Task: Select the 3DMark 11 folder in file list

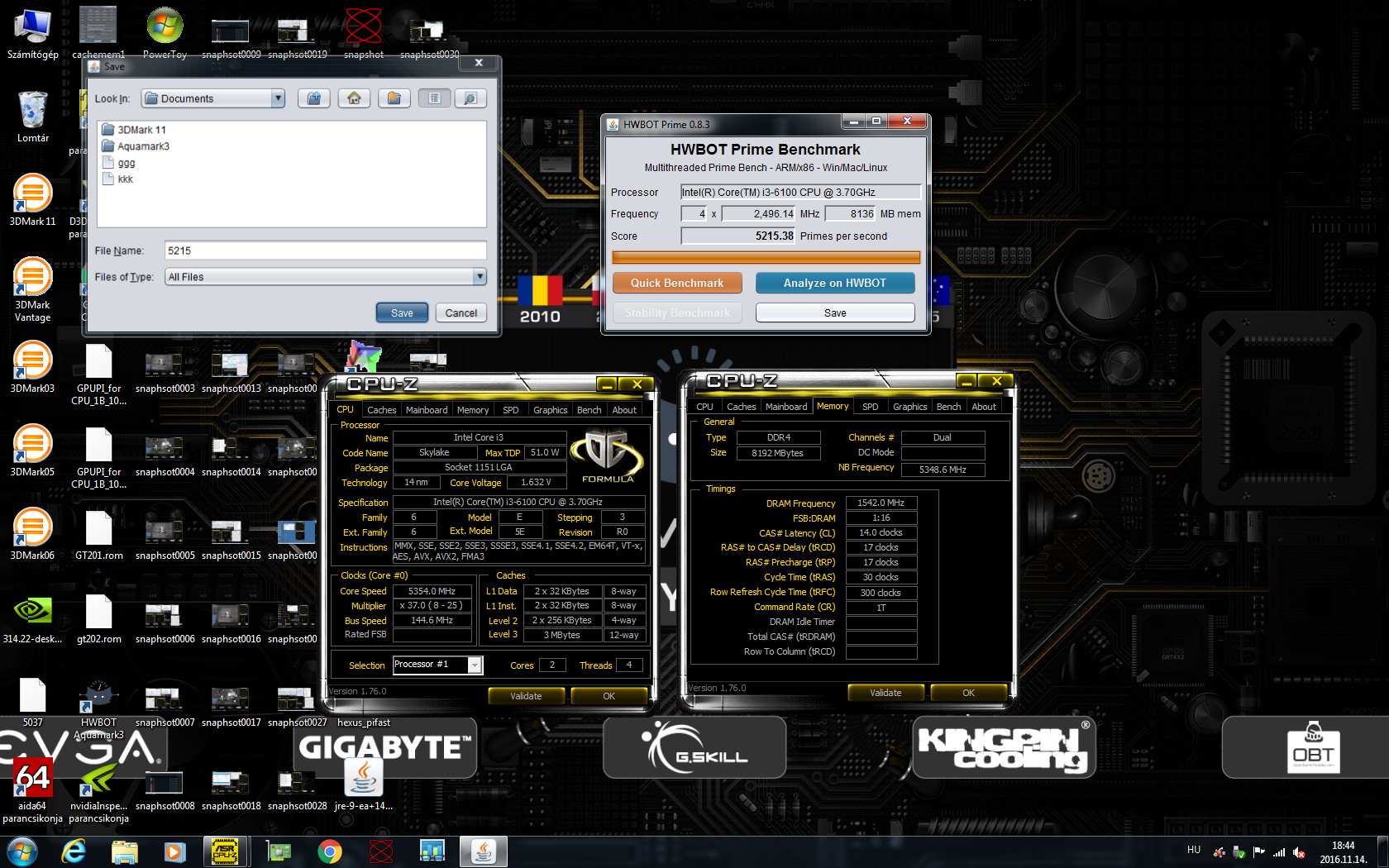Action: (x=133, y=130)
